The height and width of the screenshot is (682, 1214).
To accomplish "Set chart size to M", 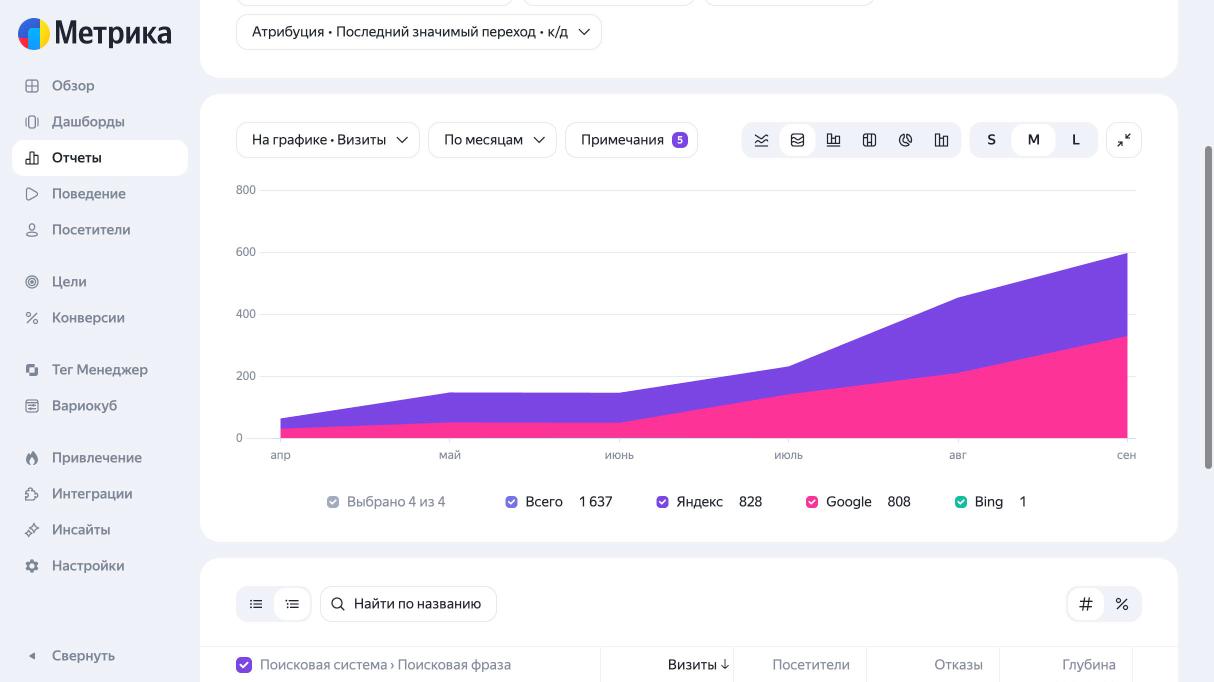I will 1033,140.
